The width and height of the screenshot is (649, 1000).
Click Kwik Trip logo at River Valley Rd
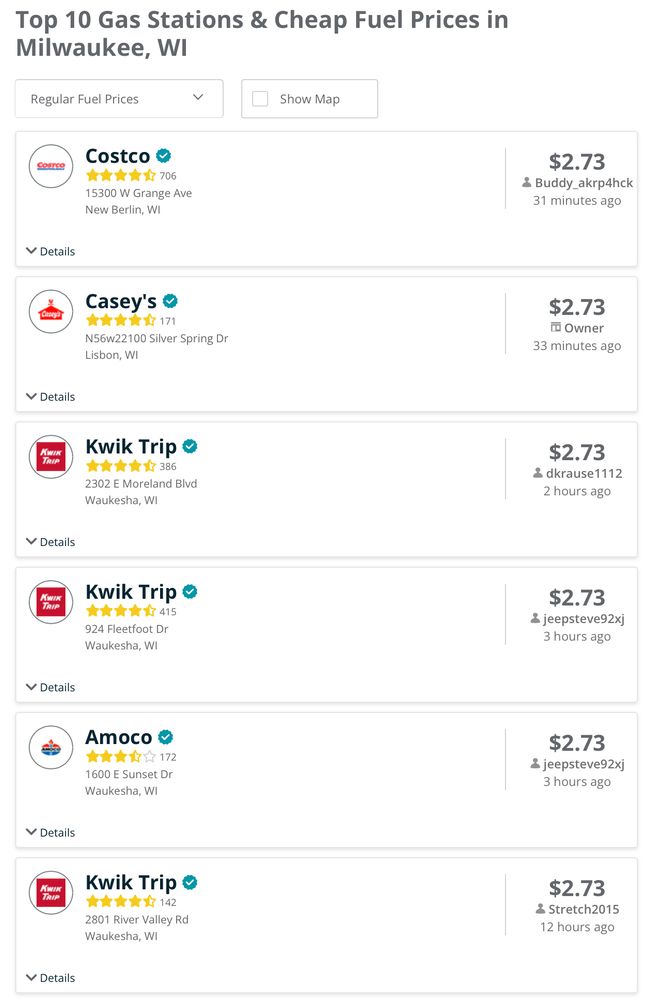tap(51, 893)
